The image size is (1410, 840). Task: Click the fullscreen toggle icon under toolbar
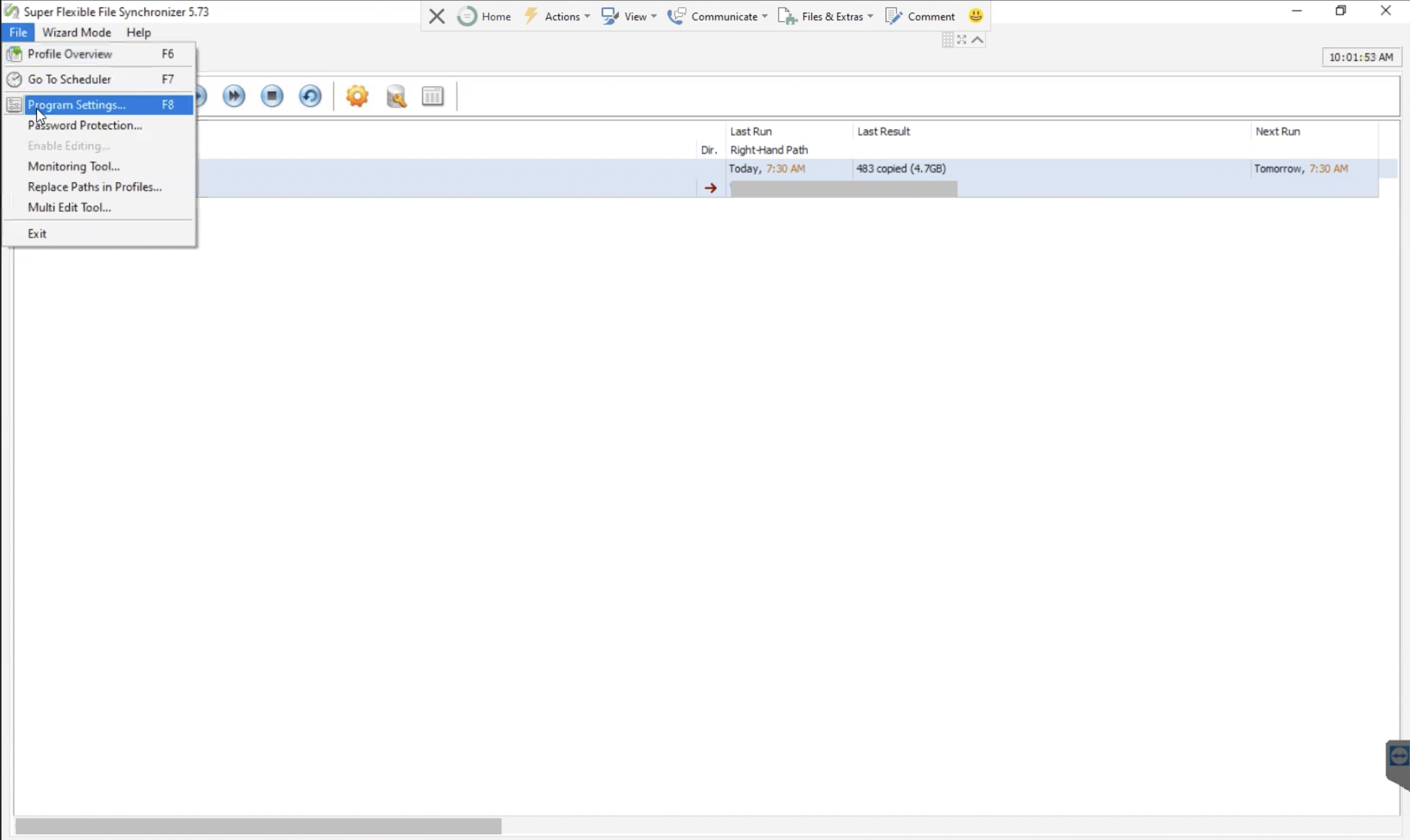[x=962, y=39]
